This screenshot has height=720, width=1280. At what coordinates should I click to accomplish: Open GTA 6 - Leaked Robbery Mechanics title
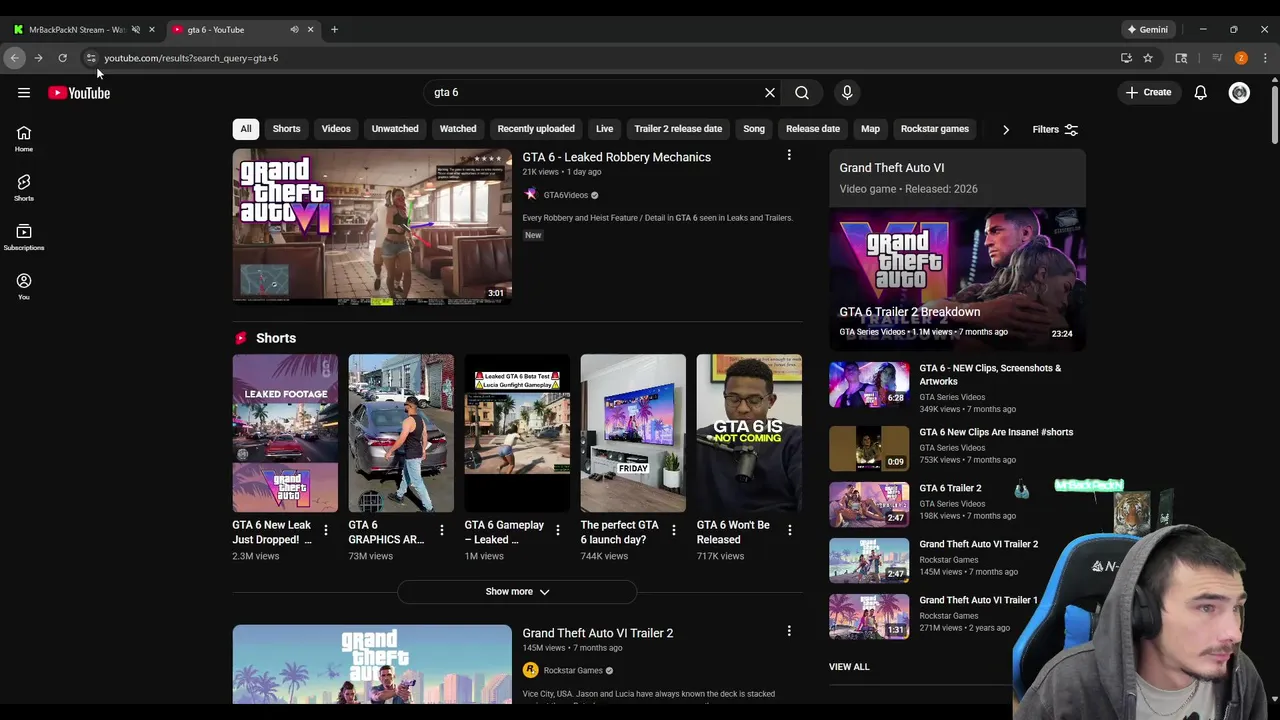pyautogui.click(x=616, y=158)
